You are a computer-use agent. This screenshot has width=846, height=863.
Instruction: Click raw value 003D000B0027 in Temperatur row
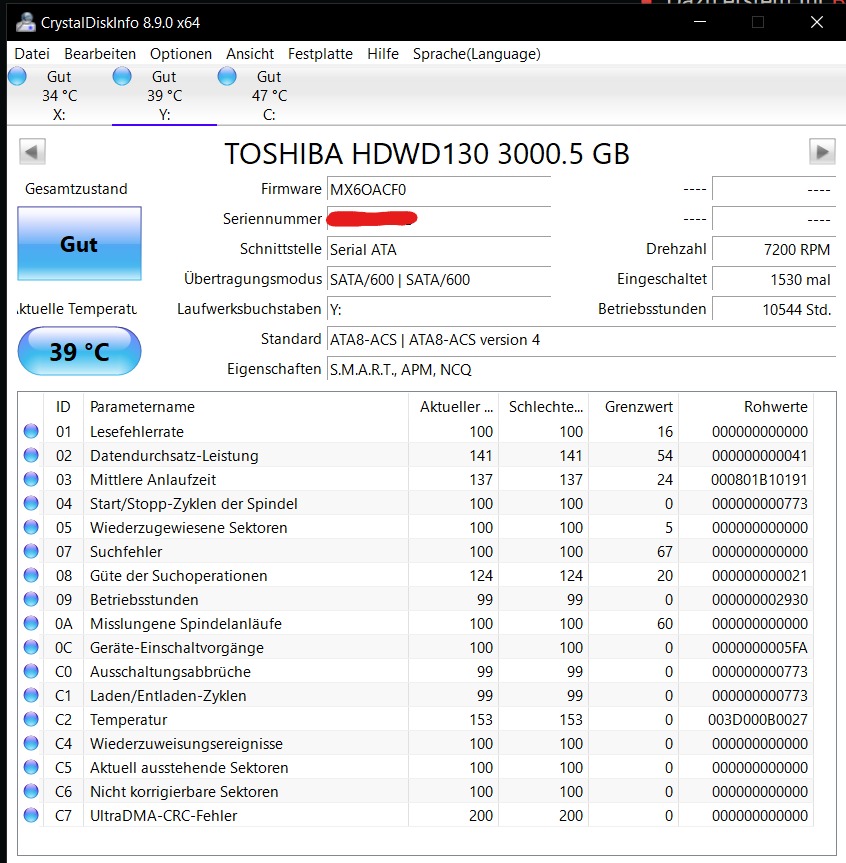(757, 719)
